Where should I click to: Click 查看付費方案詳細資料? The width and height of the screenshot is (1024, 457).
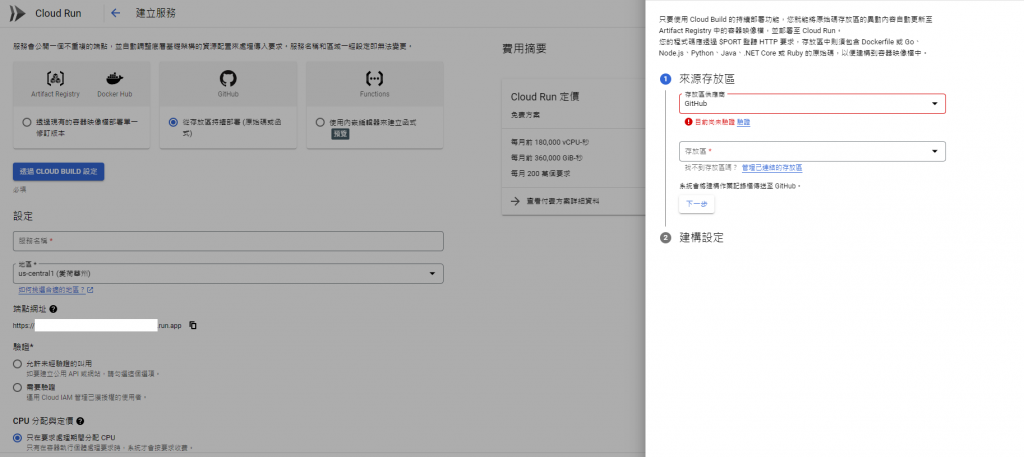point(564,202)
